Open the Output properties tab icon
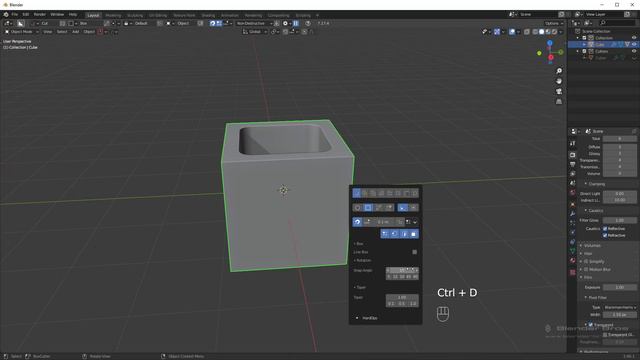Image resolution: width=640 pixels, height=360 pixels. point(573,164)
